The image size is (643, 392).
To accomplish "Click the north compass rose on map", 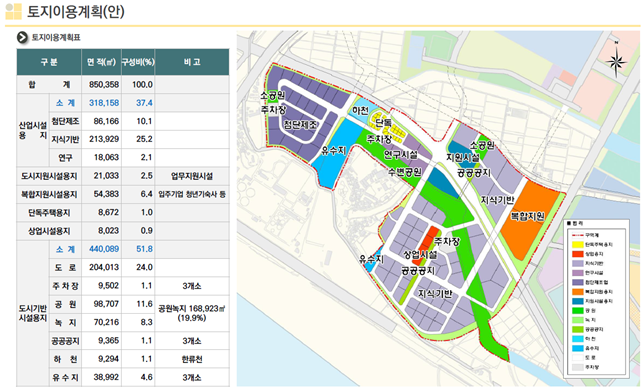I will 616,61.
